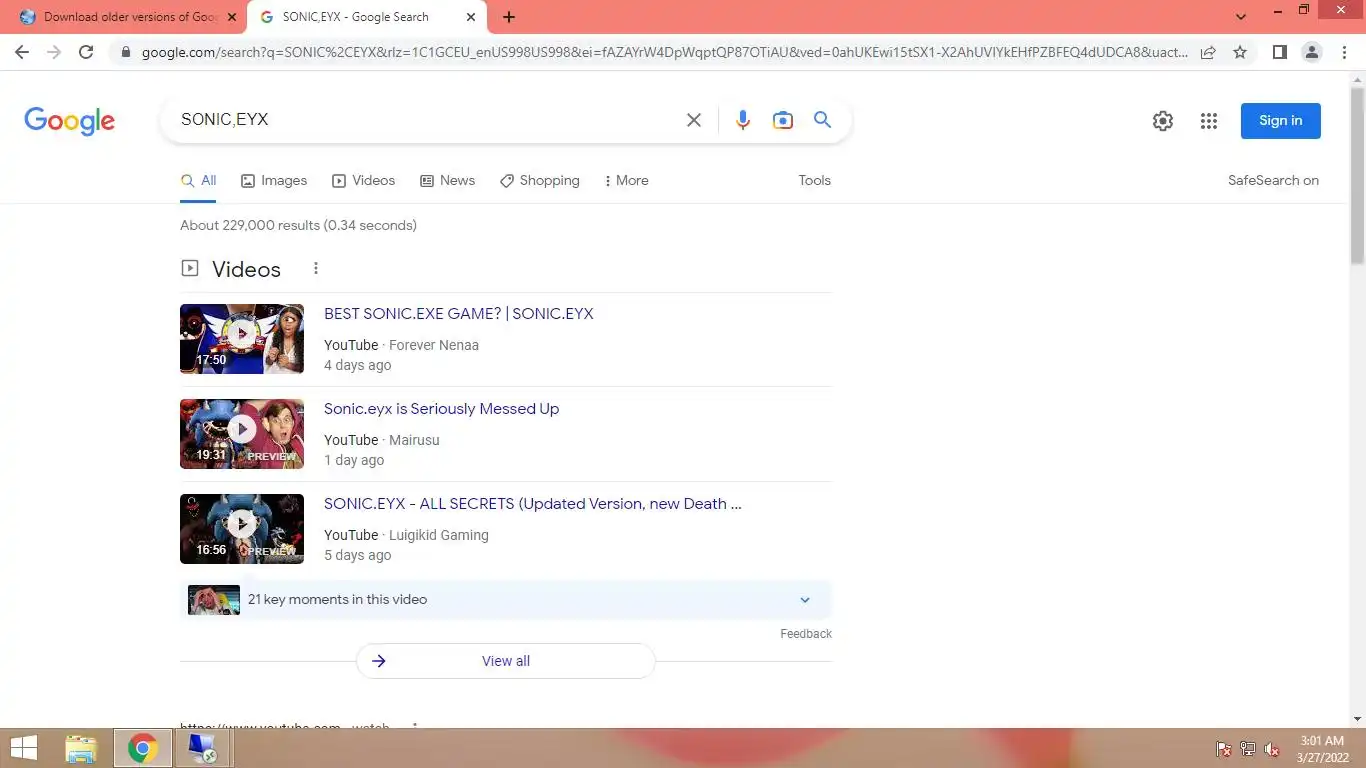Screen dimensions: 1366x768
Task: Open the monitor app taskbar icon
Action: click(202, 748)
